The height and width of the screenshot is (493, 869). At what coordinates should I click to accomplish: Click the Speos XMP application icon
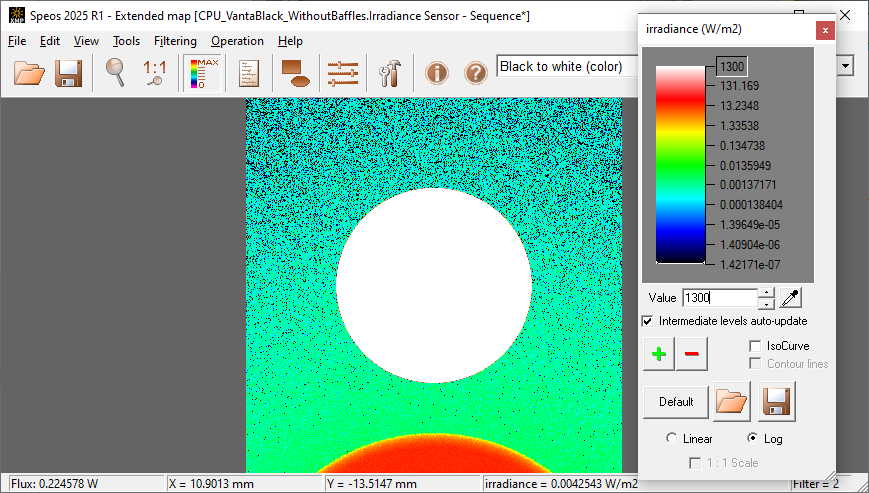coord(17,15)
